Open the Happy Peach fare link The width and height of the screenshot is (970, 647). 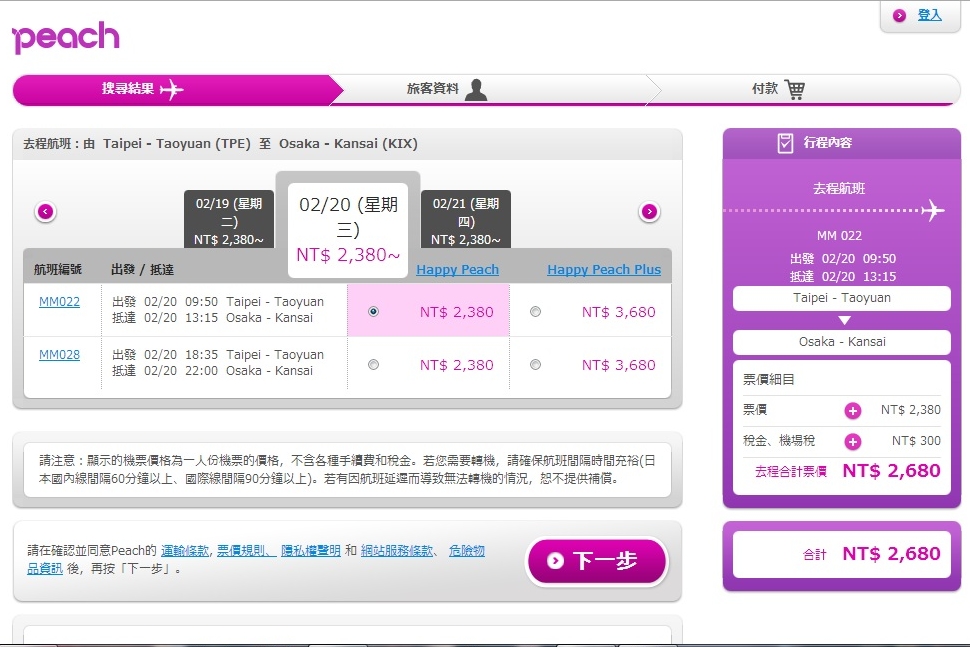457,270
